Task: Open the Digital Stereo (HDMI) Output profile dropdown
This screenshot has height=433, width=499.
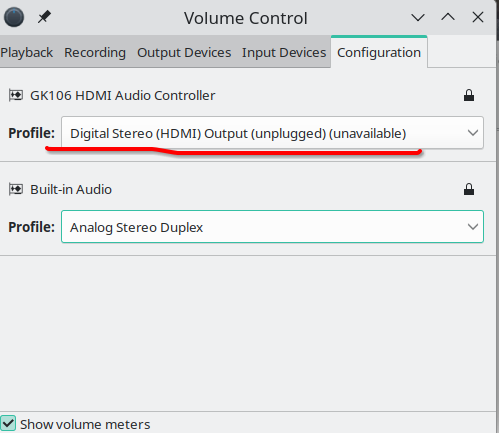Action: click(x=272, y=133)
